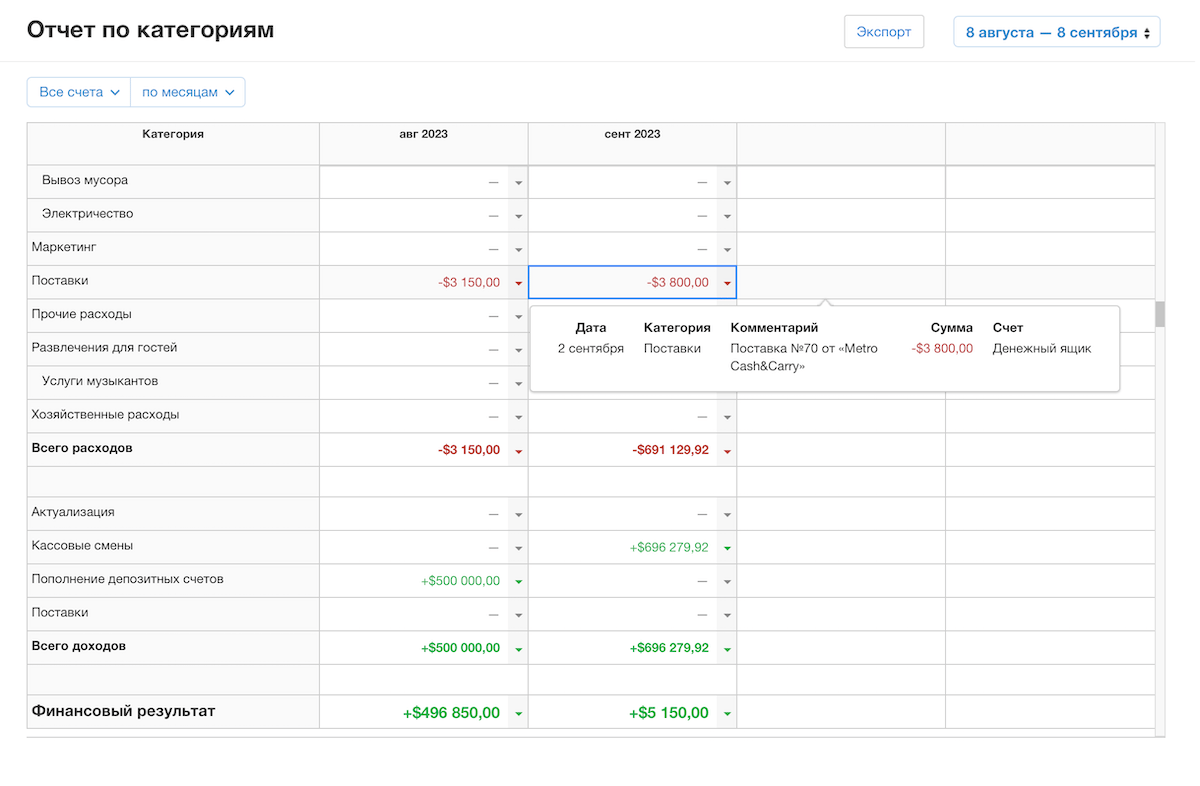Open the по месяцам grouping dropdown
The image size is (1200, 786).
[x=188, y=92]
